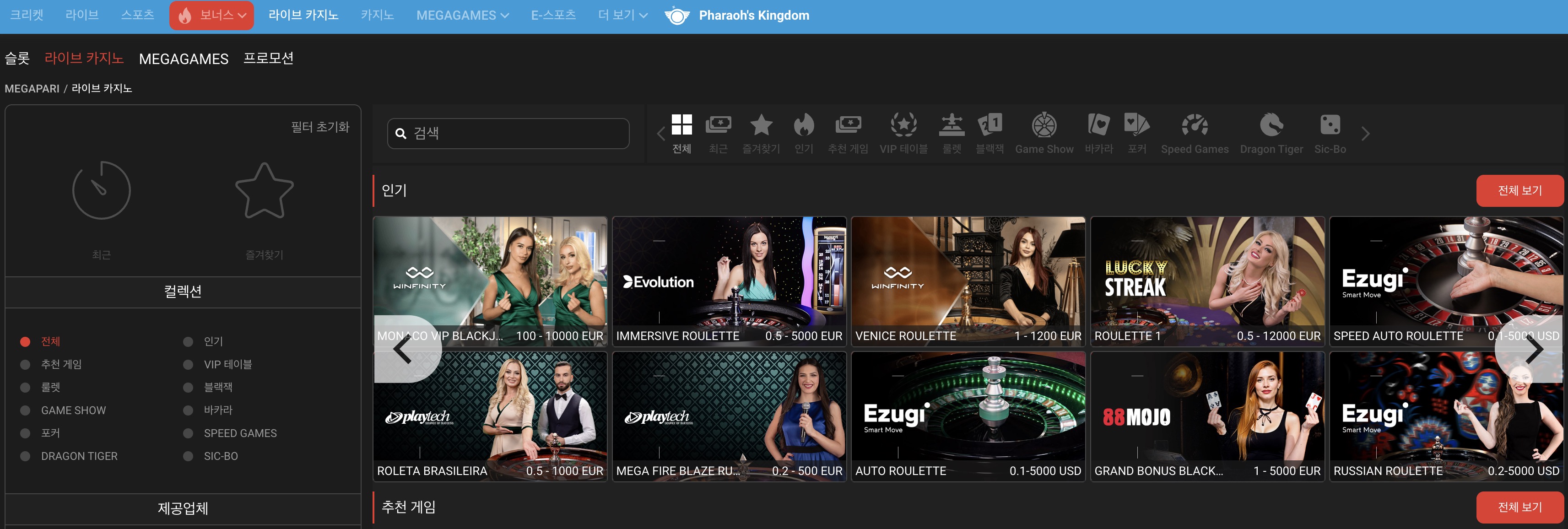Select the VIP 테이블 category icon
Viewport: 1568px width, 529px height.
903,125
